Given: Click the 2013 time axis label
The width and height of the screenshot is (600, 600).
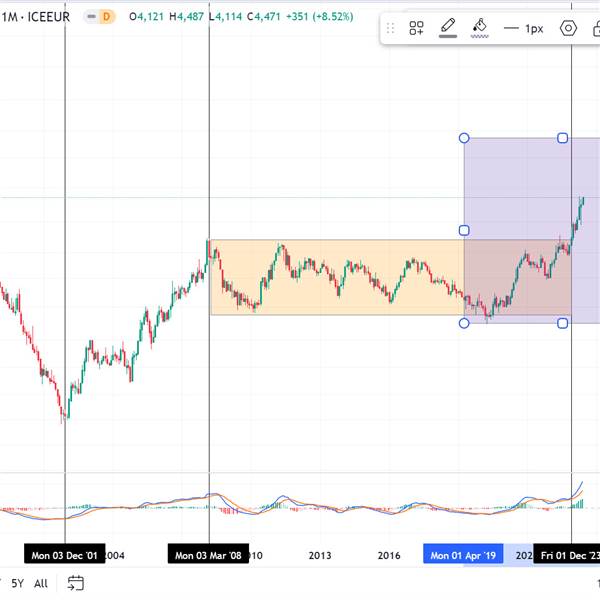Looking at the screenshot, I should [320, 555].
